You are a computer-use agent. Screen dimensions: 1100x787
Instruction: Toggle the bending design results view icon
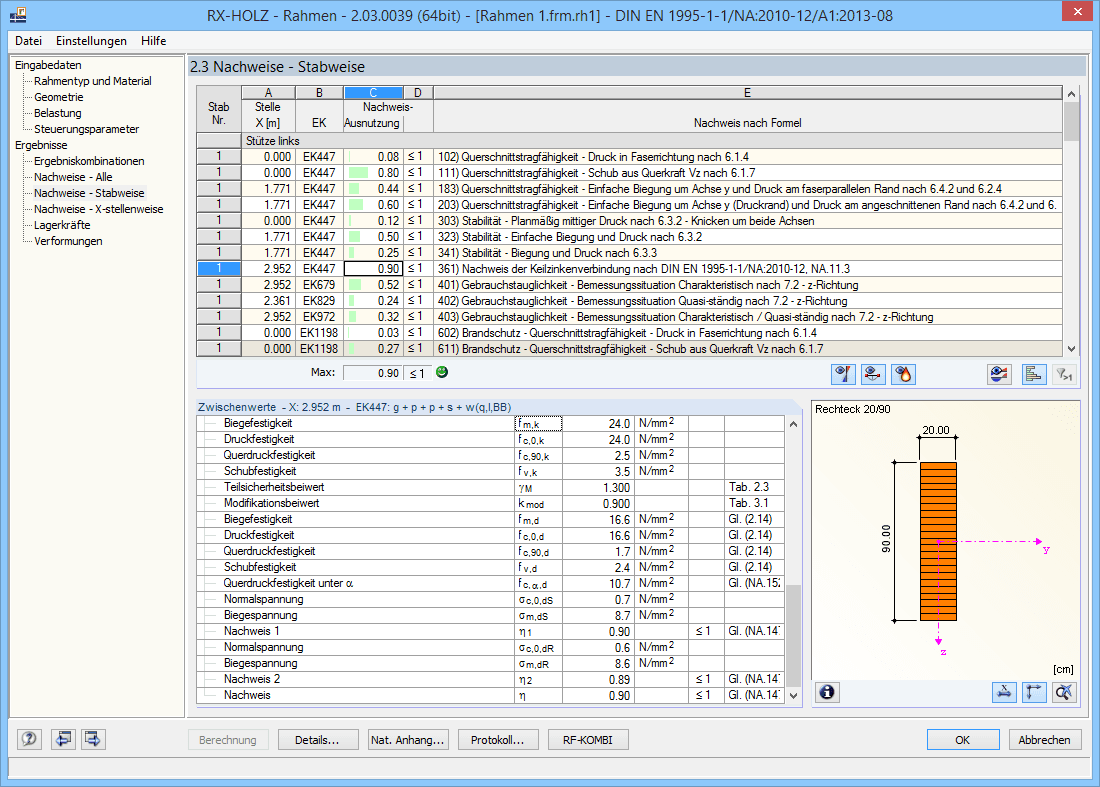click(843, 375)
